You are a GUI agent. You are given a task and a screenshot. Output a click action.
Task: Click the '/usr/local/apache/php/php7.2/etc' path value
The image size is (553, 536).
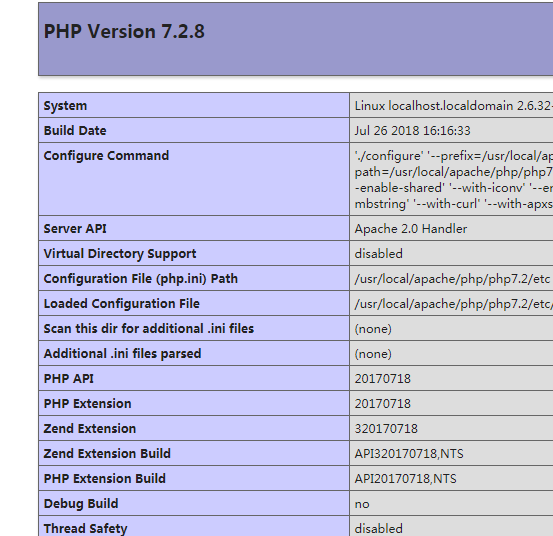[x=452, y=279]
